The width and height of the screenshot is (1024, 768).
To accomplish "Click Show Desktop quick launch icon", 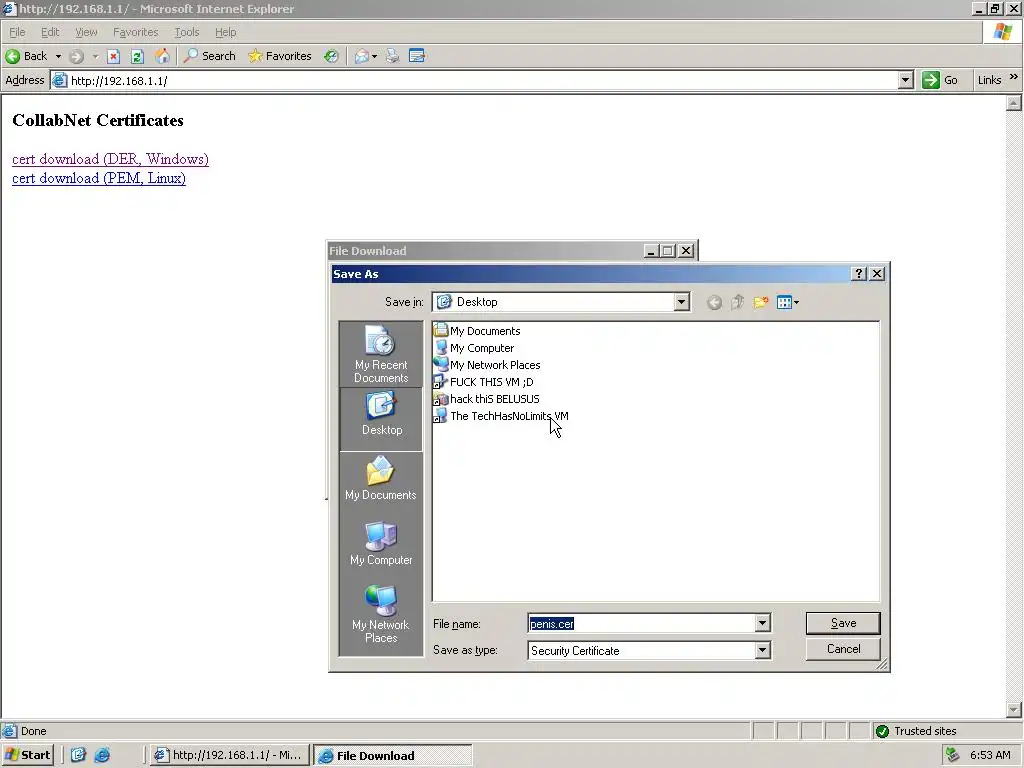I will pos(78,755).
